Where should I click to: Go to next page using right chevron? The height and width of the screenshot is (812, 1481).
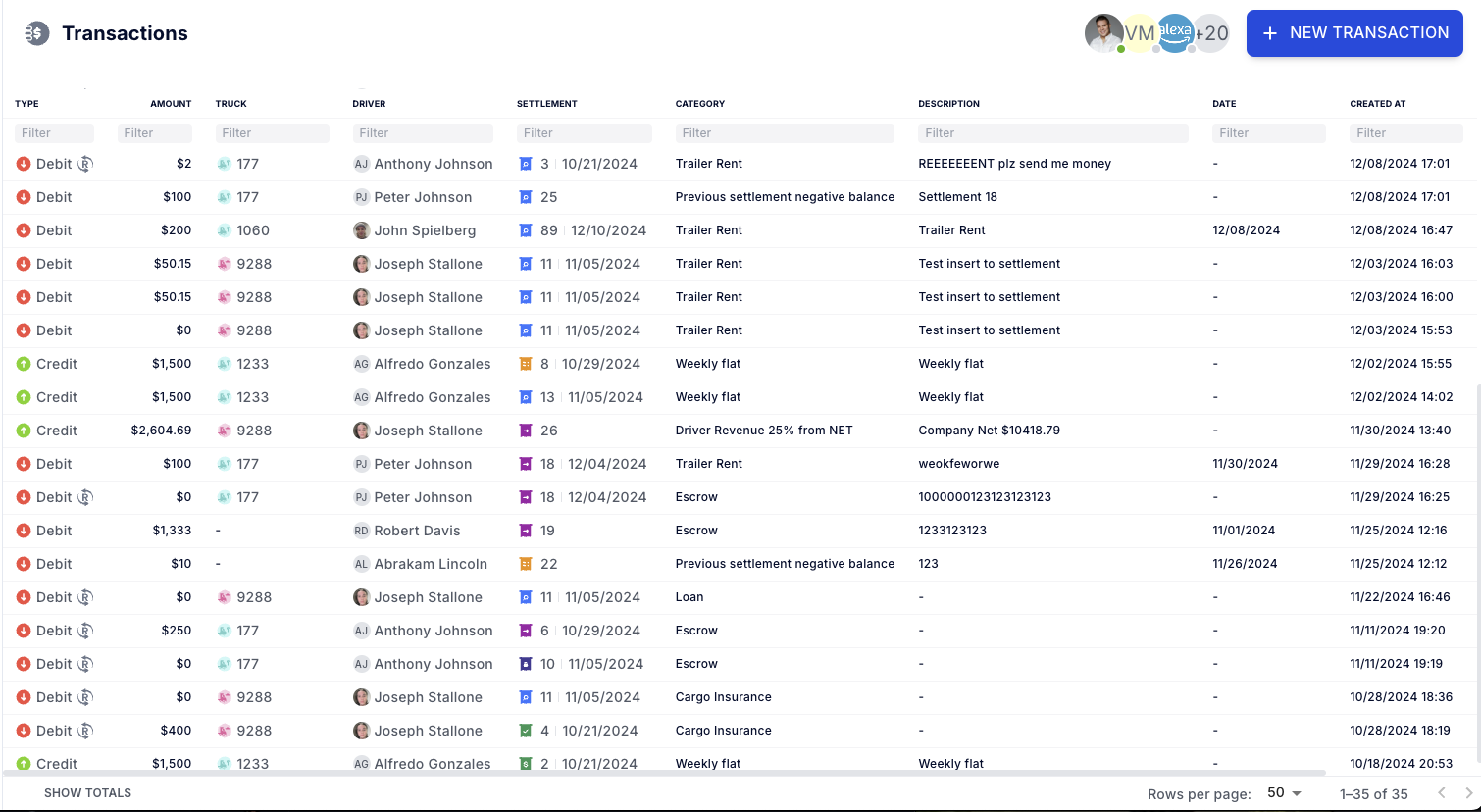pos(1468,793)
